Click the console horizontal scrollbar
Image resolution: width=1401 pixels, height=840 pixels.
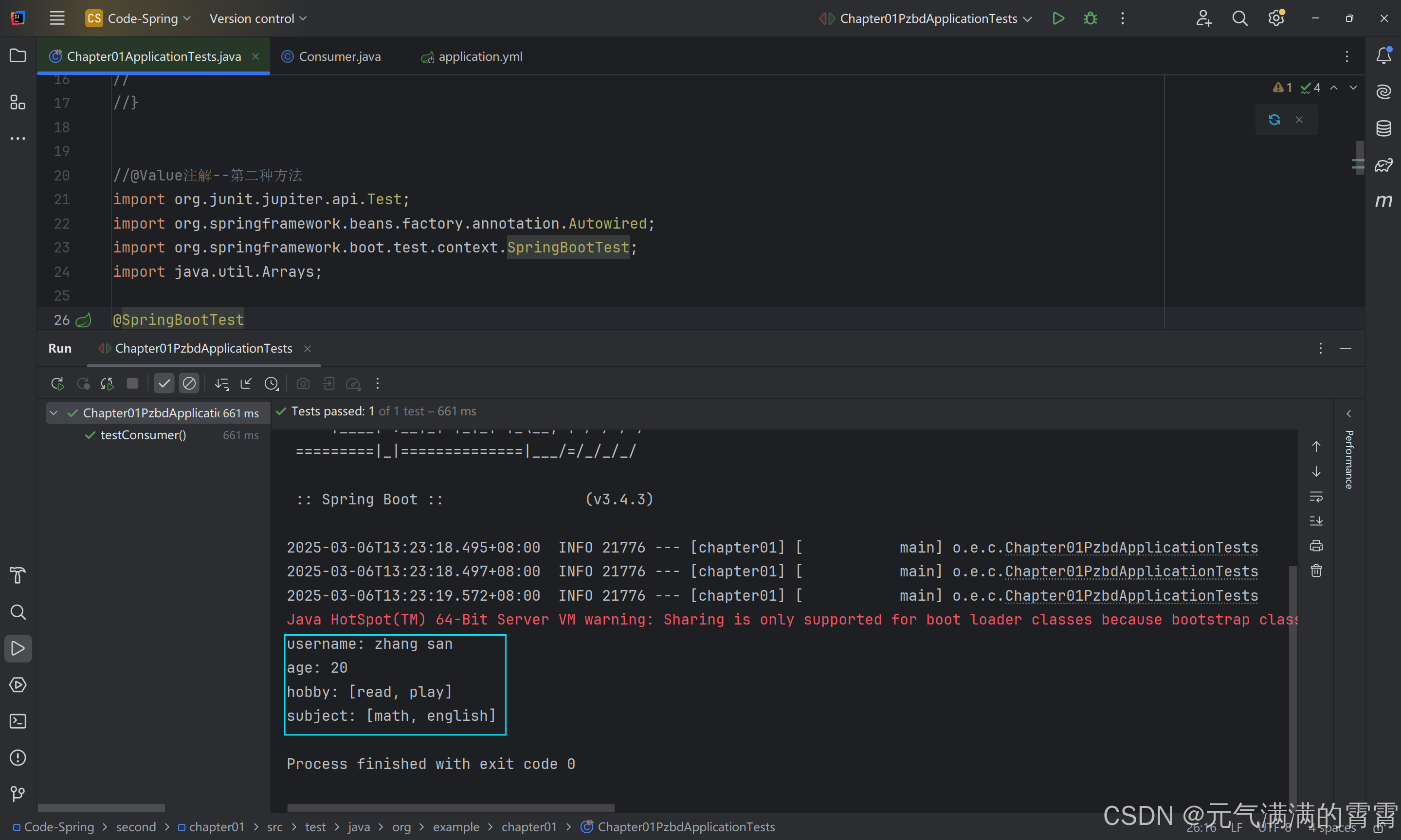click(450, 807)
